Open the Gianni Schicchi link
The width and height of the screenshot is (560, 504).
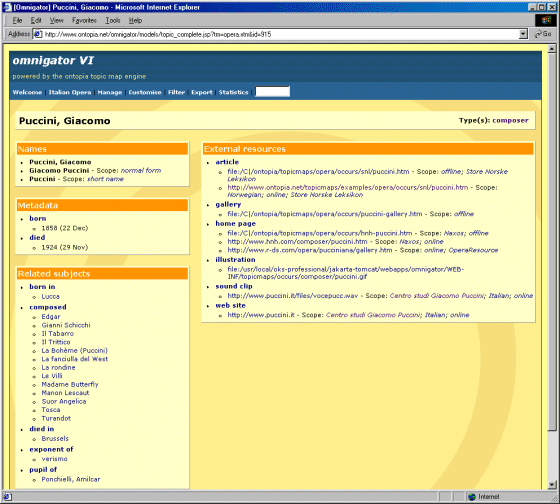(x=66, y=325)
